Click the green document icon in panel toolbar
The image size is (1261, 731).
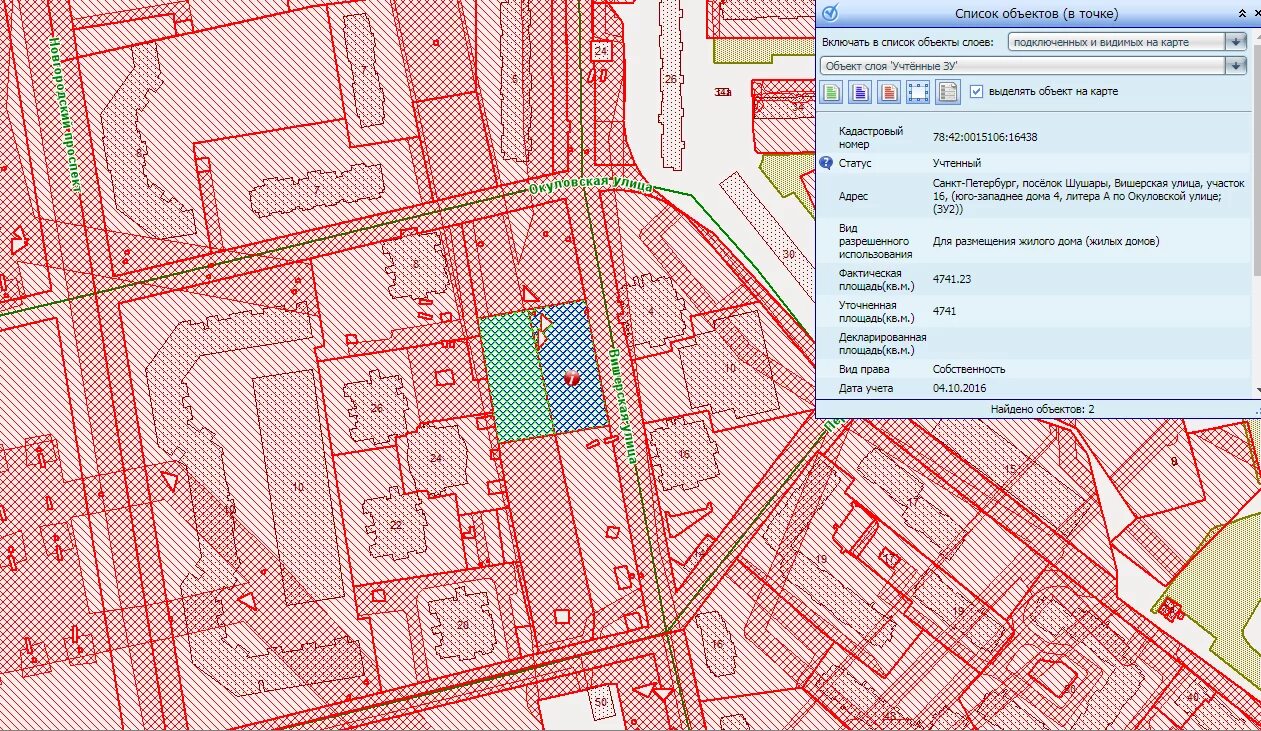pos(831,92)
